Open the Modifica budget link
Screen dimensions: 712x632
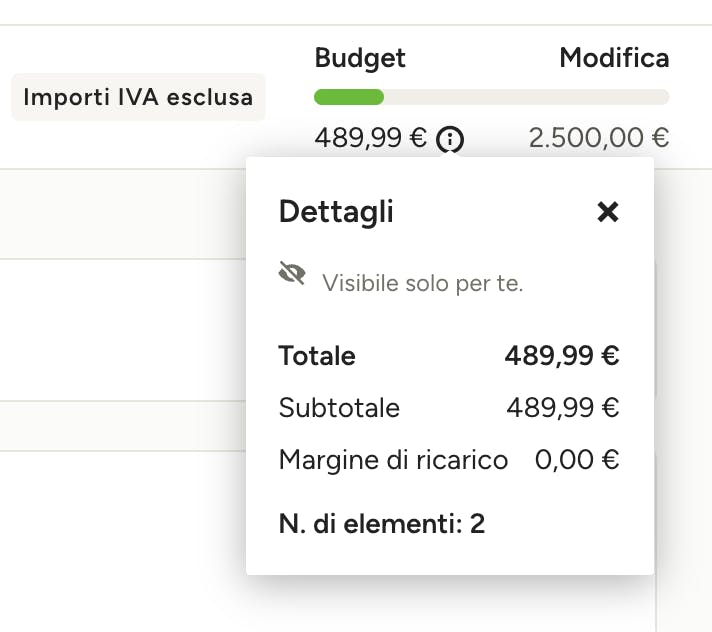614,58
